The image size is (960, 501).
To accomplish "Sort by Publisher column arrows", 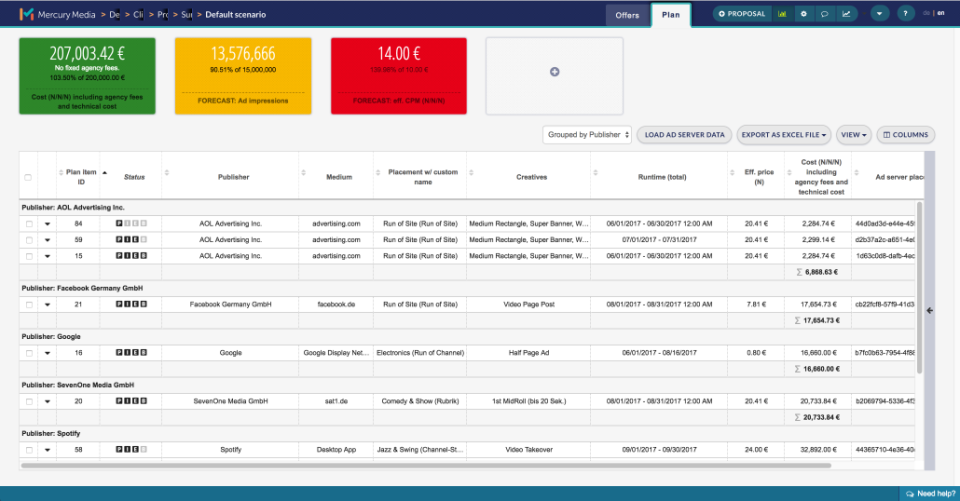I will 167,173.
